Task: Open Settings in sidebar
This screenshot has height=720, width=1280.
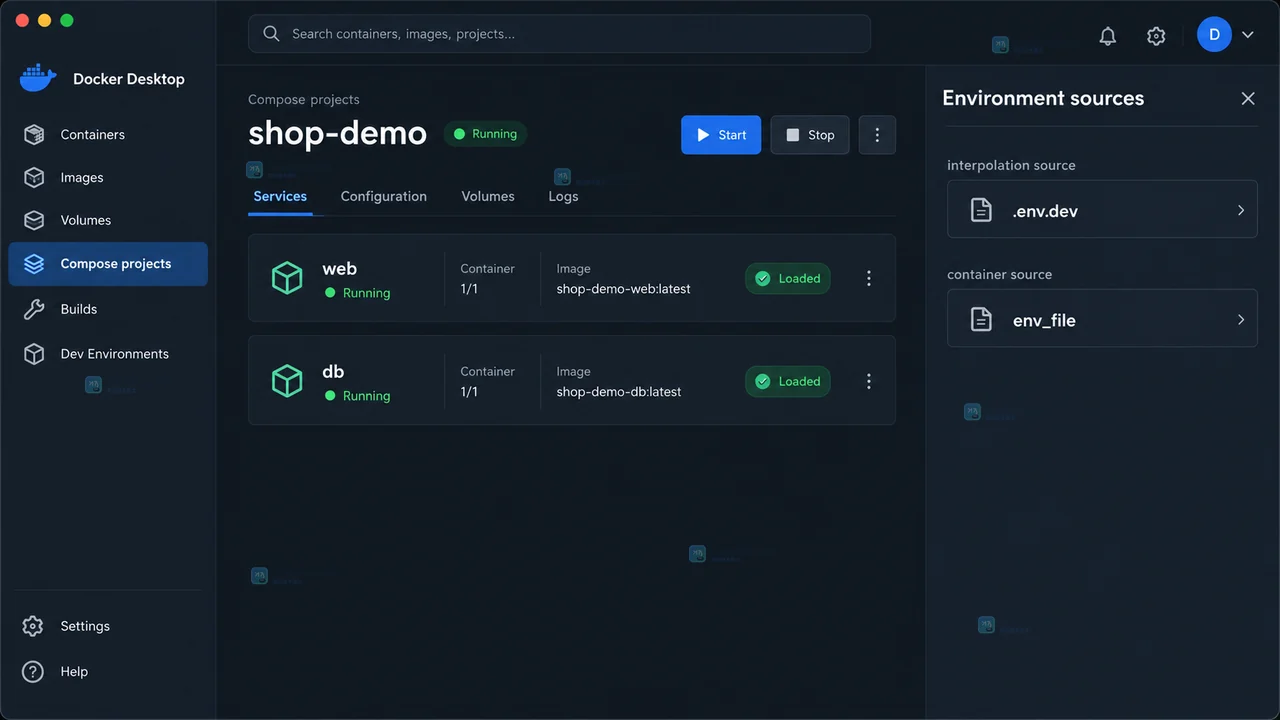Action: (108, 626)
